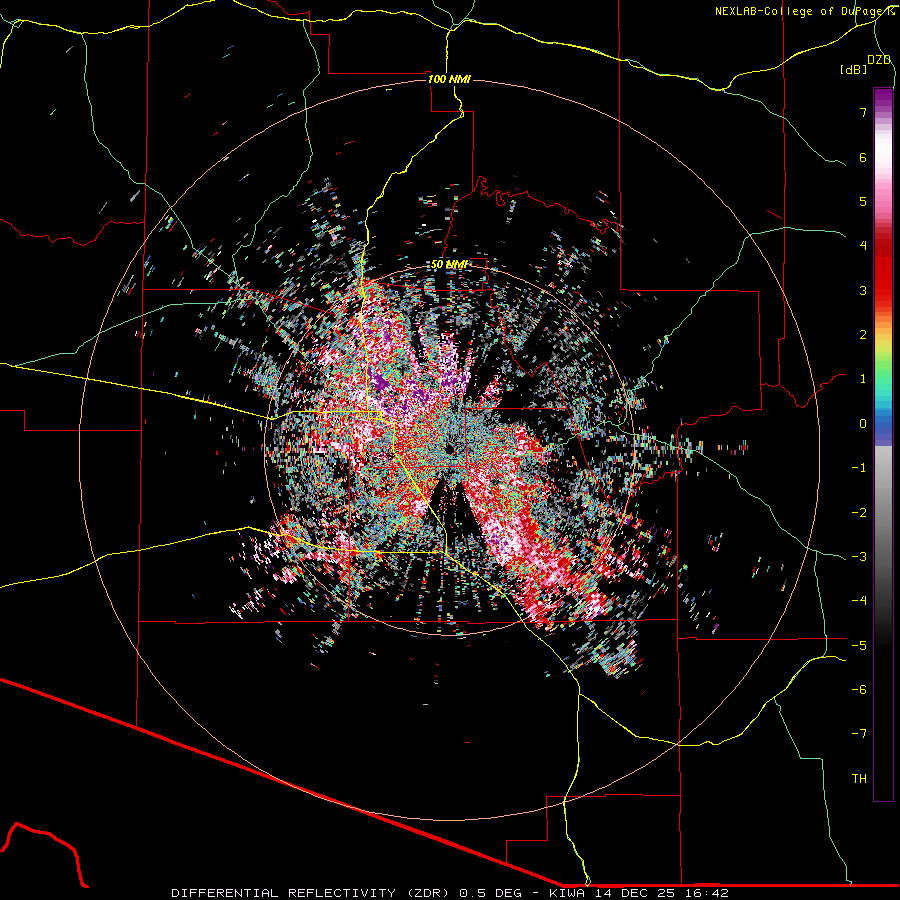The image size is (900, 900).
Task: Click the 50 NMI range ring label
Action: [x=449, y=264]
